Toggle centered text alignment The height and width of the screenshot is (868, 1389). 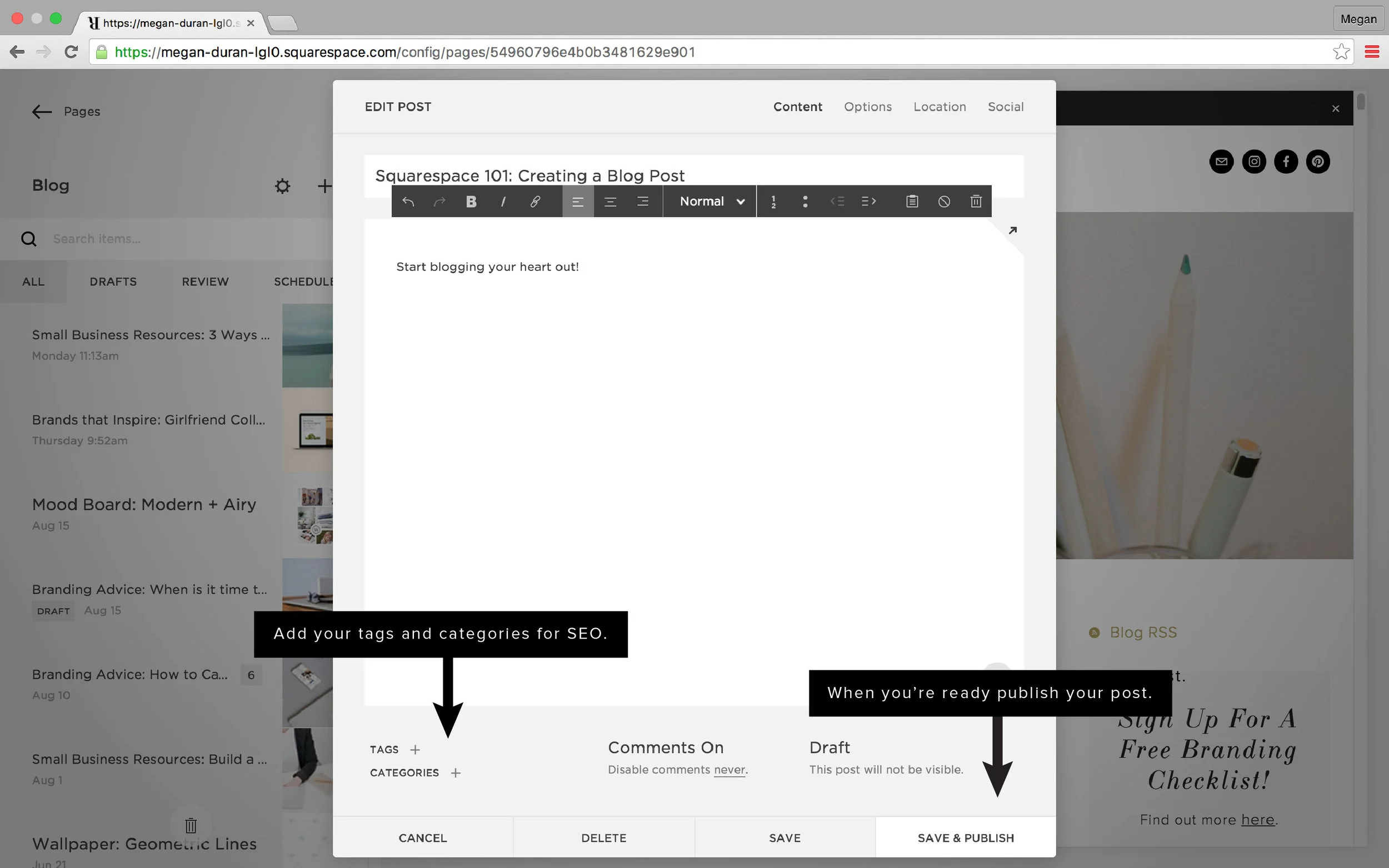(610, 201)
